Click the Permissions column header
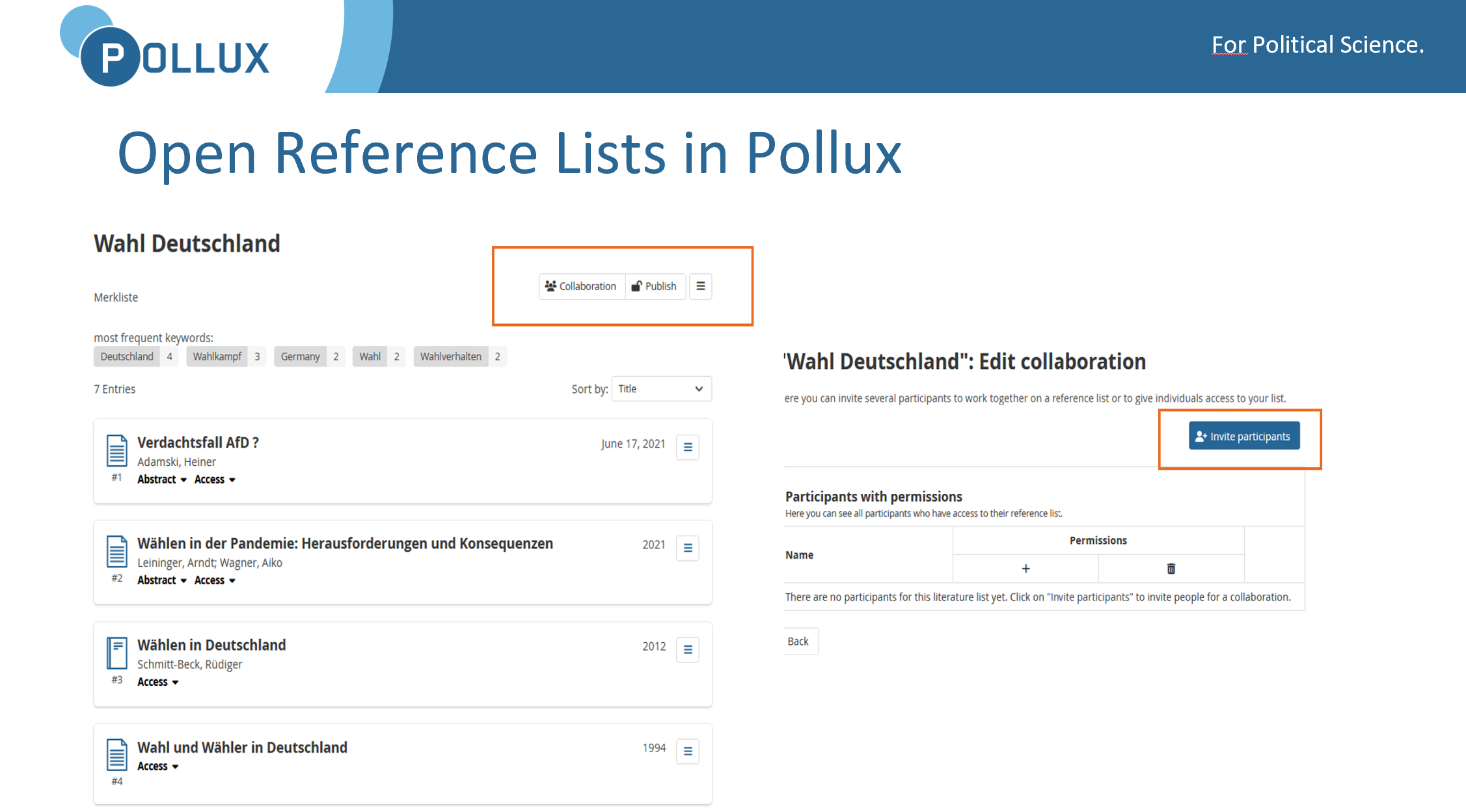The image size is (1466, 812). point(1098,541)
